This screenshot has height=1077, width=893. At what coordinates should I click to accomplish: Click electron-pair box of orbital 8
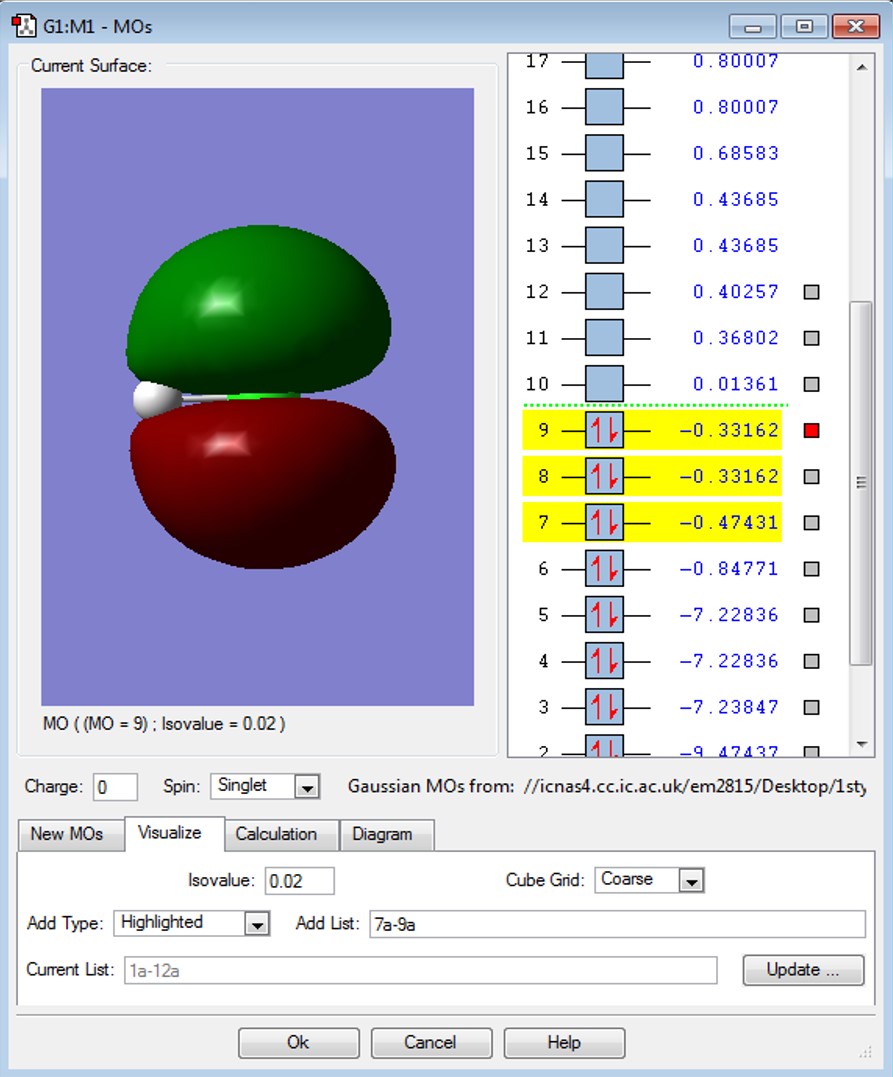coord(604,476)
